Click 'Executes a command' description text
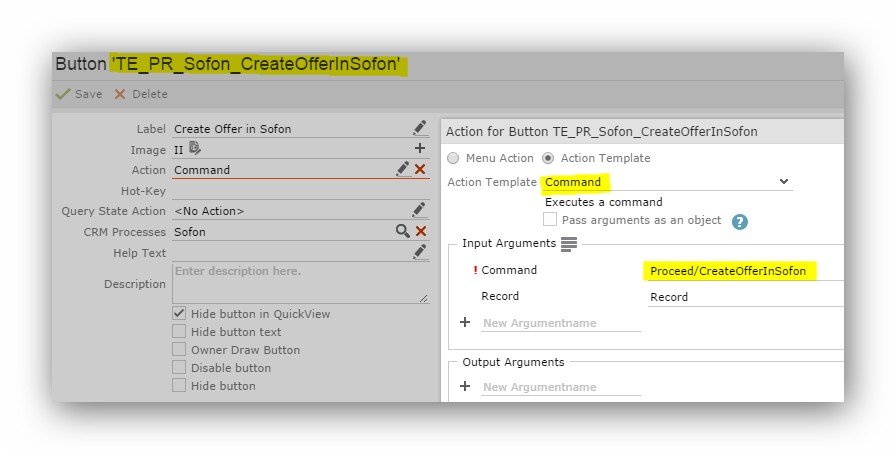The image size is (896, 454). 603,202
